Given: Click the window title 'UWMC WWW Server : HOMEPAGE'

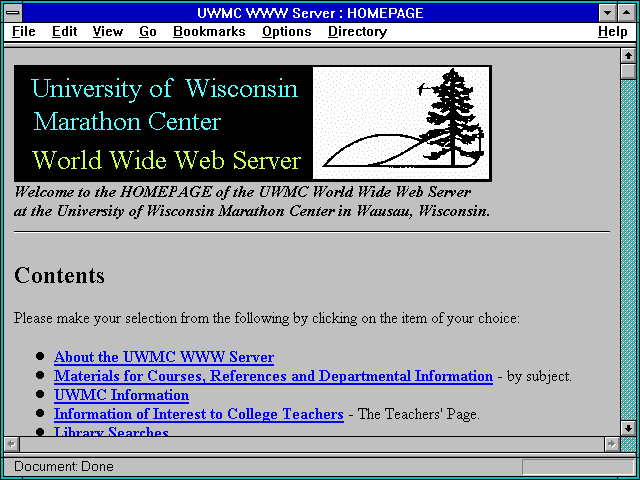Looking at the screenshot, I should (x=310, y=13).
